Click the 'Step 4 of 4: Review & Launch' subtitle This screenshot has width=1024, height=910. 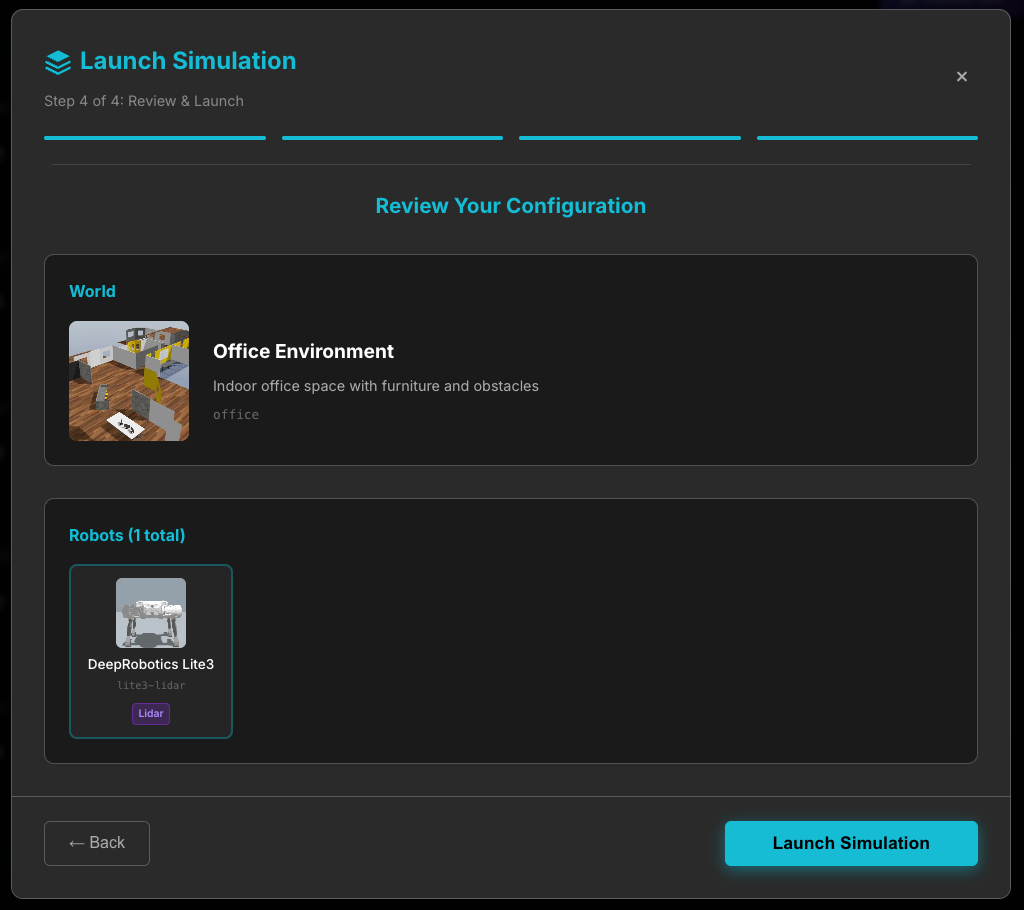coord(144,101)
